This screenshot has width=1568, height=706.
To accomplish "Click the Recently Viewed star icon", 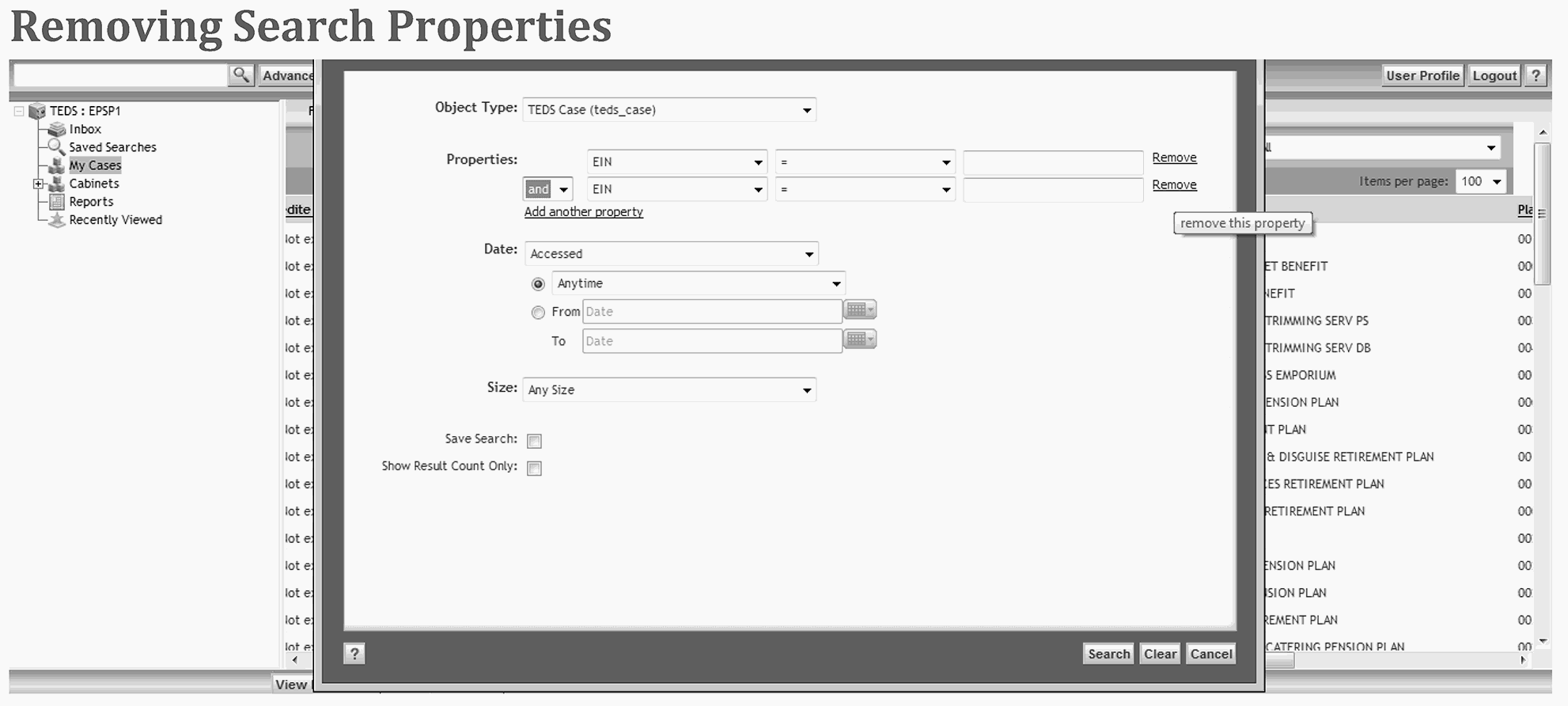I will click(x=56, y=220).
